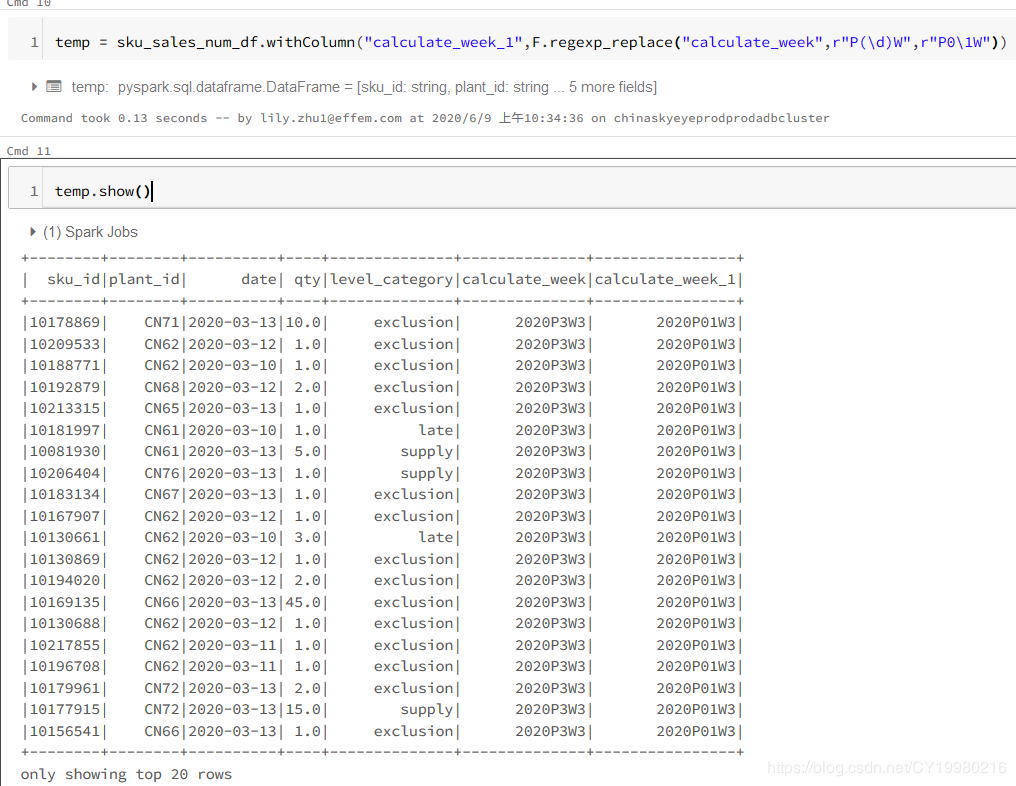The width and height of the screenshot is (1016, 786).
Task: Select sku value 10130869
Action: [x=65, y=559]
